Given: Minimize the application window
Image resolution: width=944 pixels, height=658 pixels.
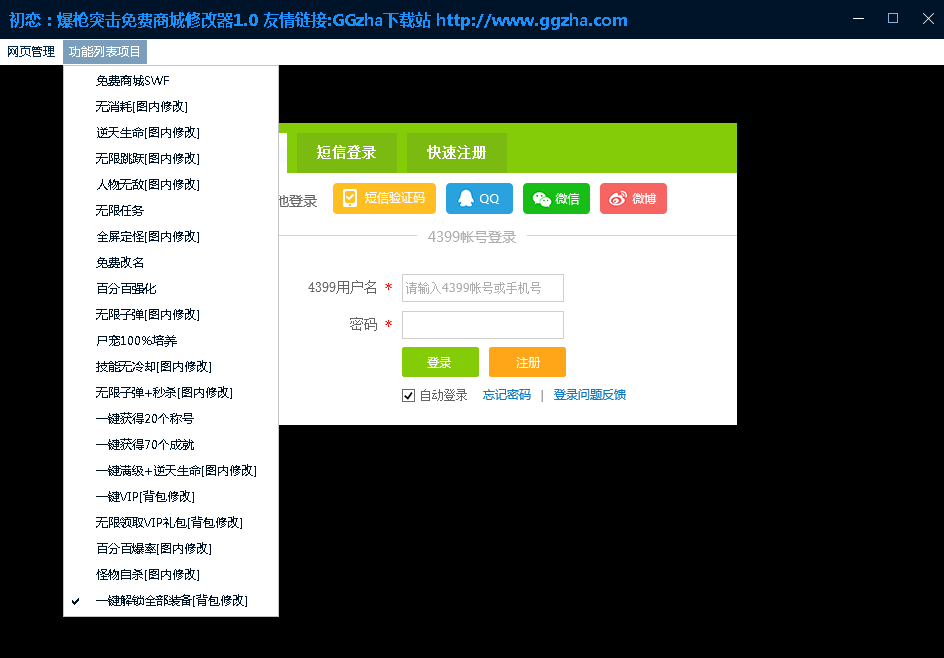Looking at the screenshot, I should pos(859,19).
